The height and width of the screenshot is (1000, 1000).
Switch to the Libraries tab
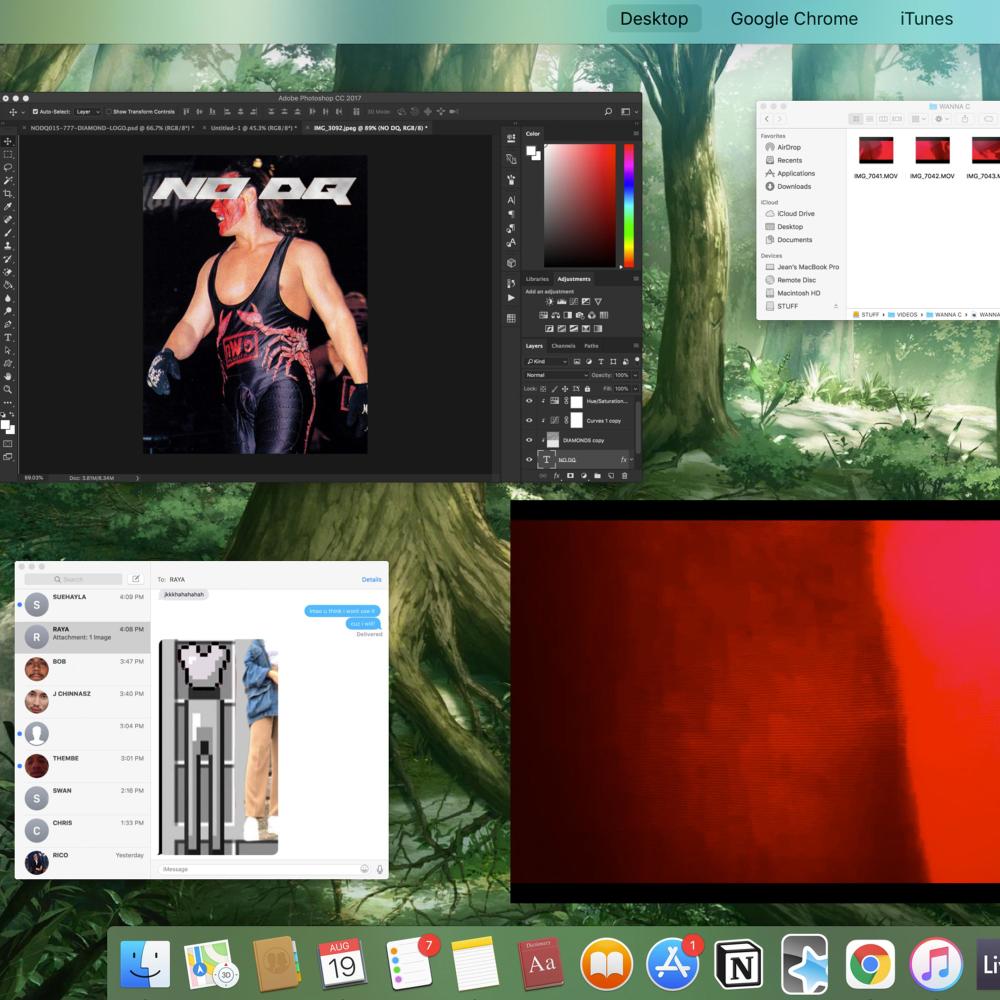(537, 279)
